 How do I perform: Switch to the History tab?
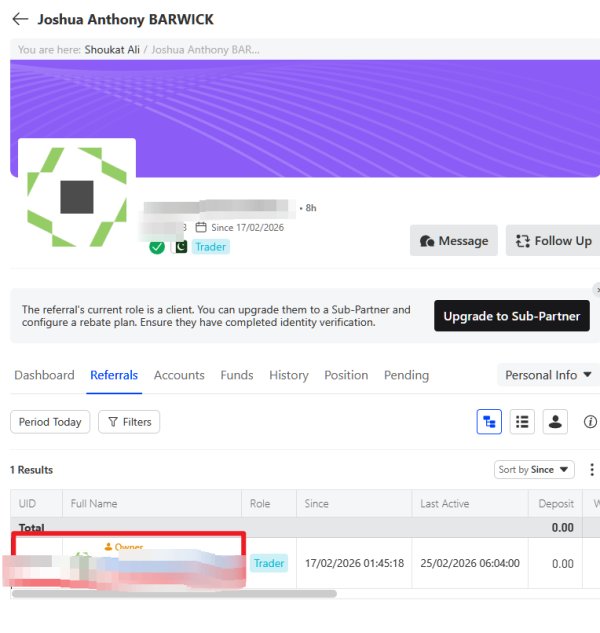click(x=289, y=375)
